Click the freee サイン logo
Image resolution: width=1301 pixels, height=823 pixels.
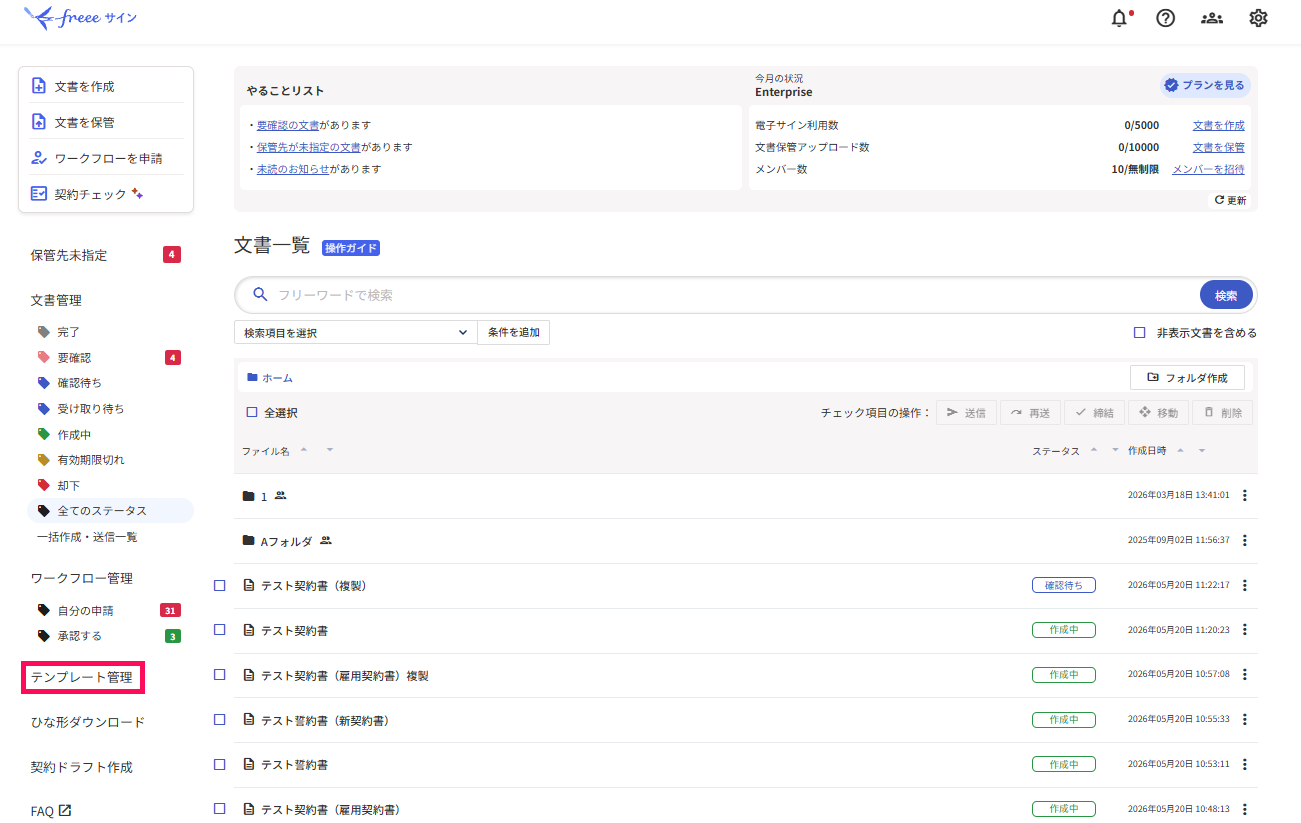(82, 18)
